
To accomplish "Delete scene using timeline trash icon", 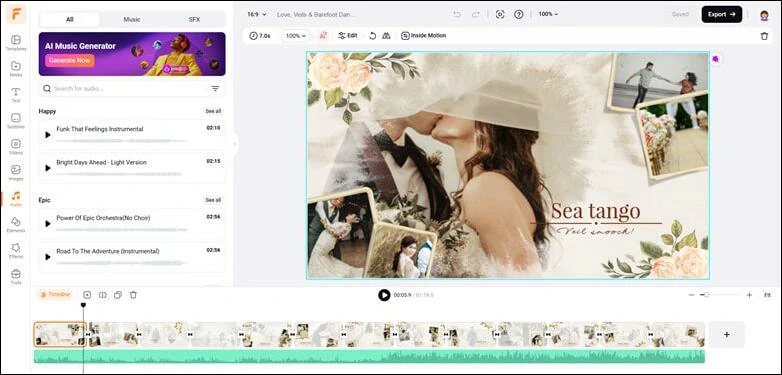I will click(x=133, y=295).
